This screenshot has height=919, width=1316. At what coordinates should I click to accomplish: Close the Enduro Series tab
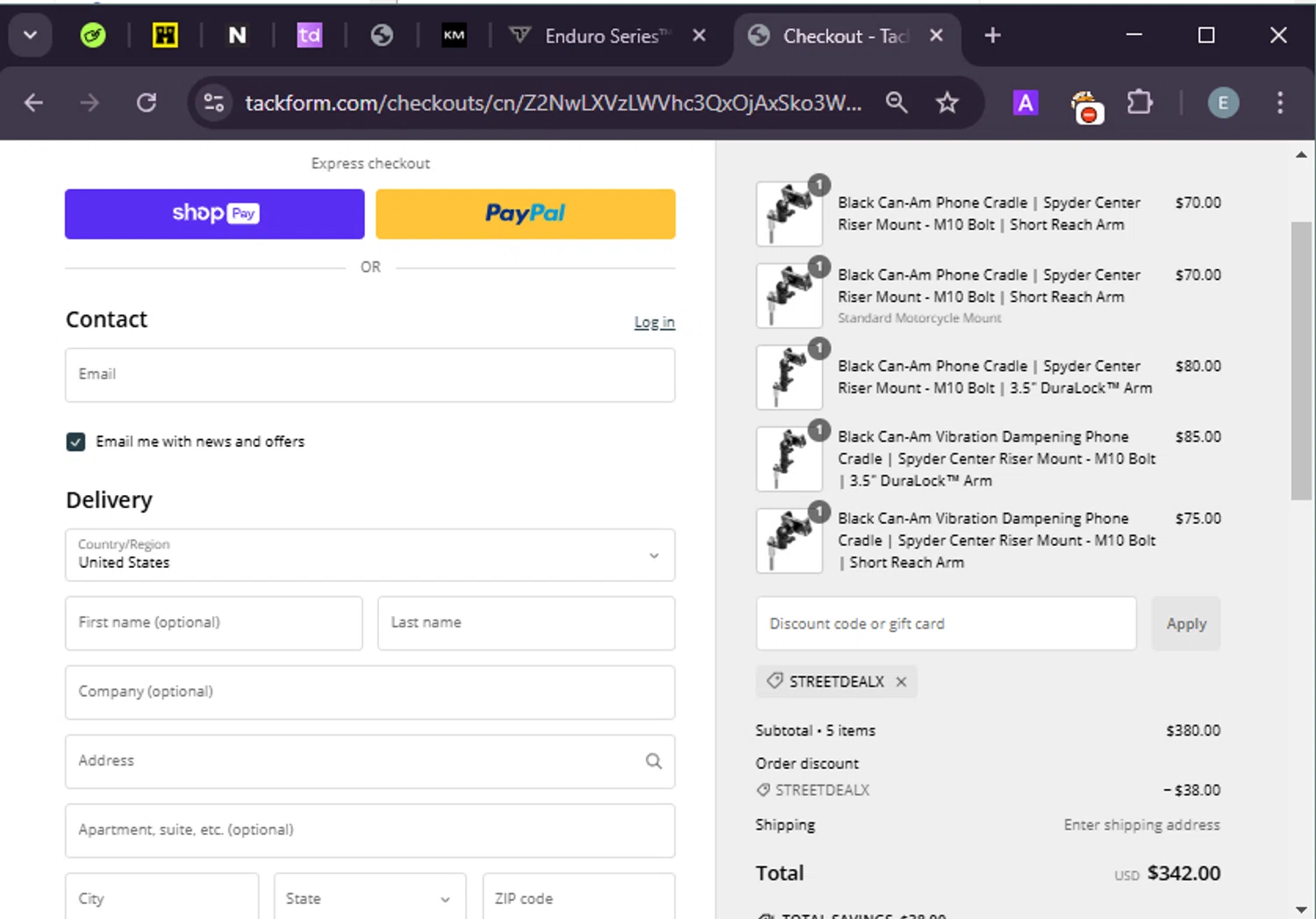tap(699, 36)
